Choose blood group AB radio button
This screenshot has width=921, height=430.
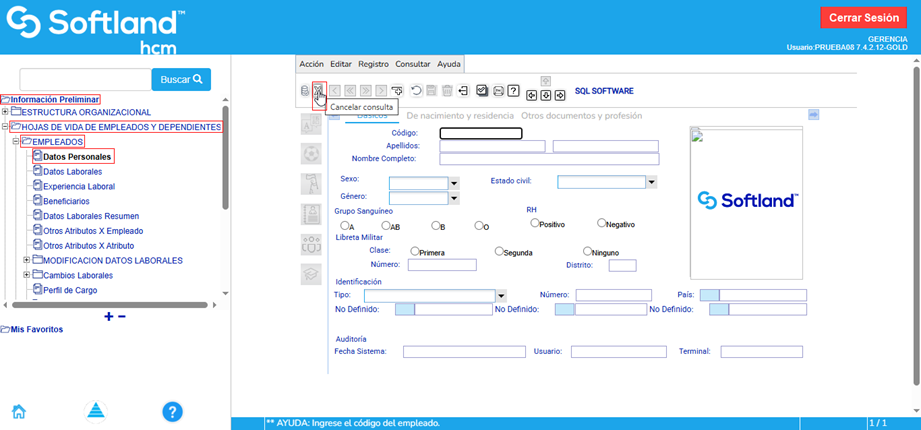(x=386, y=225)
